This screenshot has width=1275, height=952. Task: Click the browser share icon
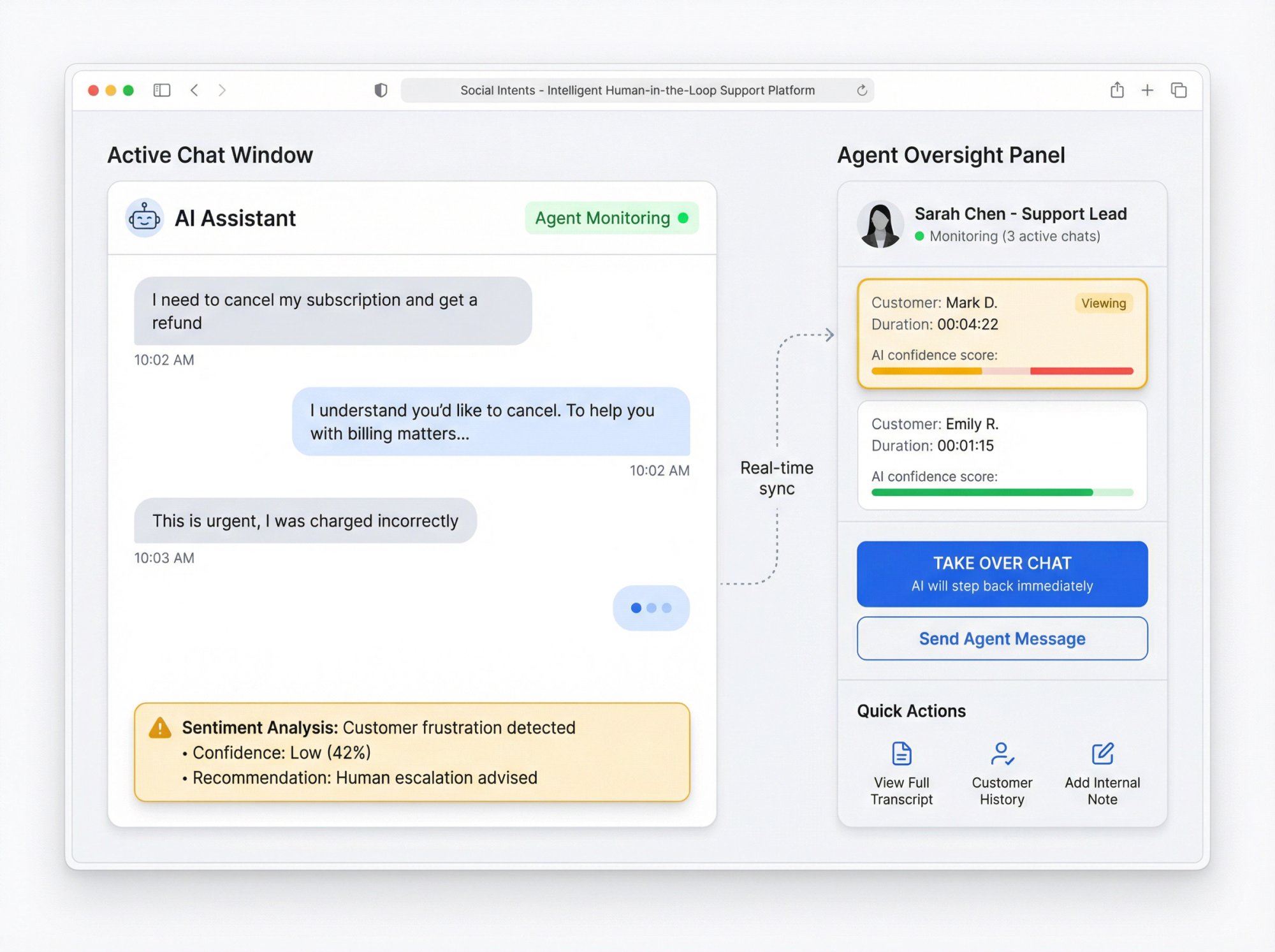click(1117, 90)
